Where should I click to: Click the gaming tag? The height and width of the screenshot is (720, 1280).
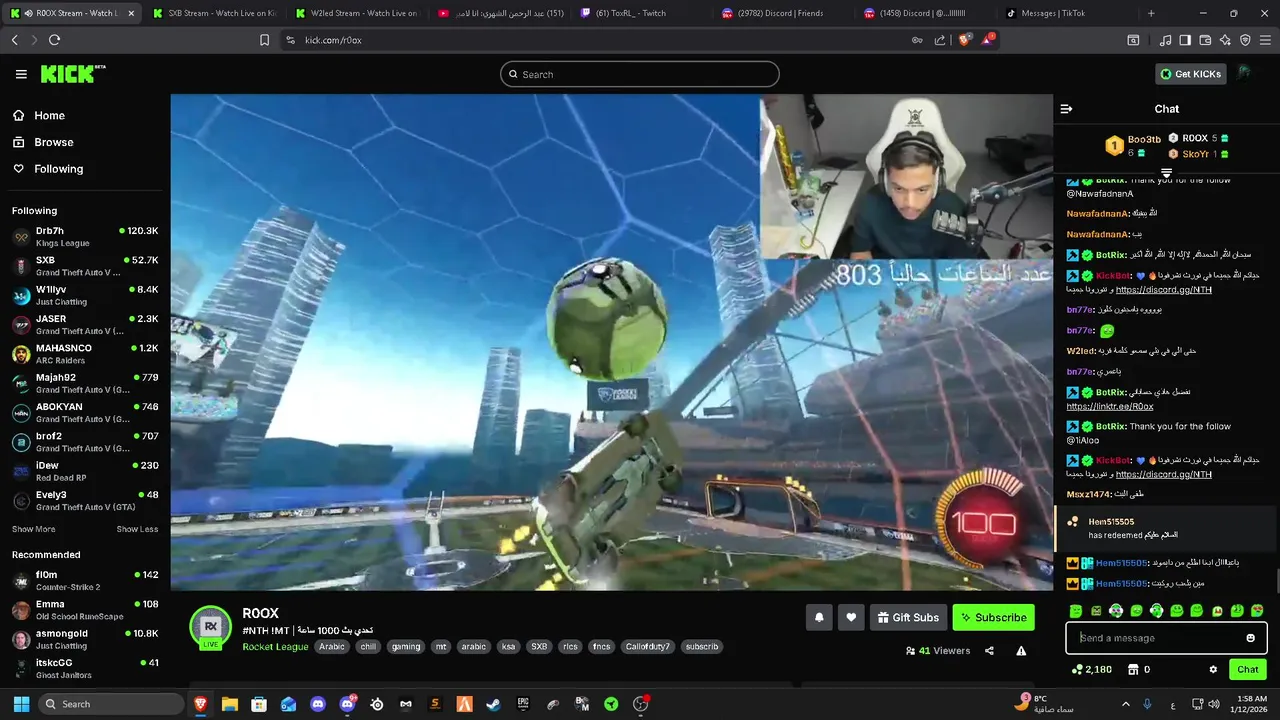406,647
